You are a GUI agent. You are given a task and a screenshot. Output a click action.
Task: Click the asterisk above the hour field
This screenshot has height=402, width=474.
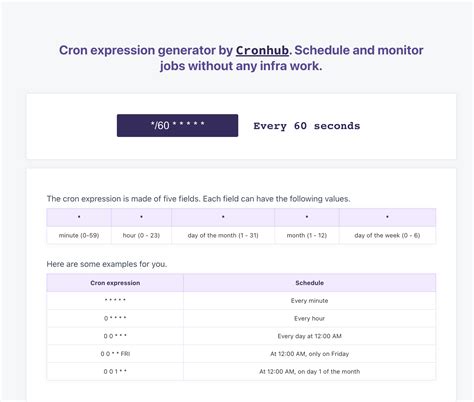[x=141, y=217]
